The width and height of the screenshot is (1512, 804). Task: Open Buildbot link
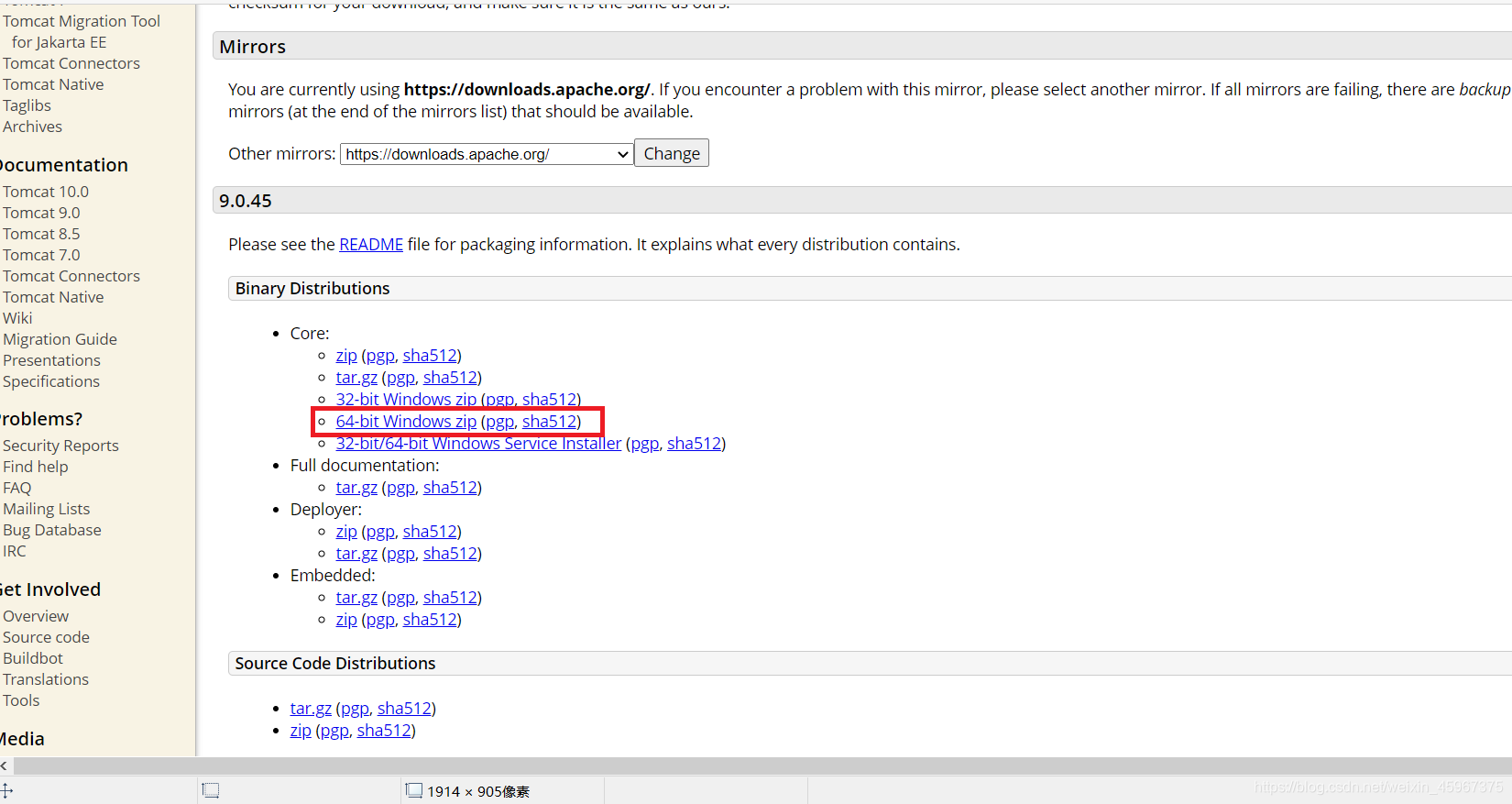point(33,658)
